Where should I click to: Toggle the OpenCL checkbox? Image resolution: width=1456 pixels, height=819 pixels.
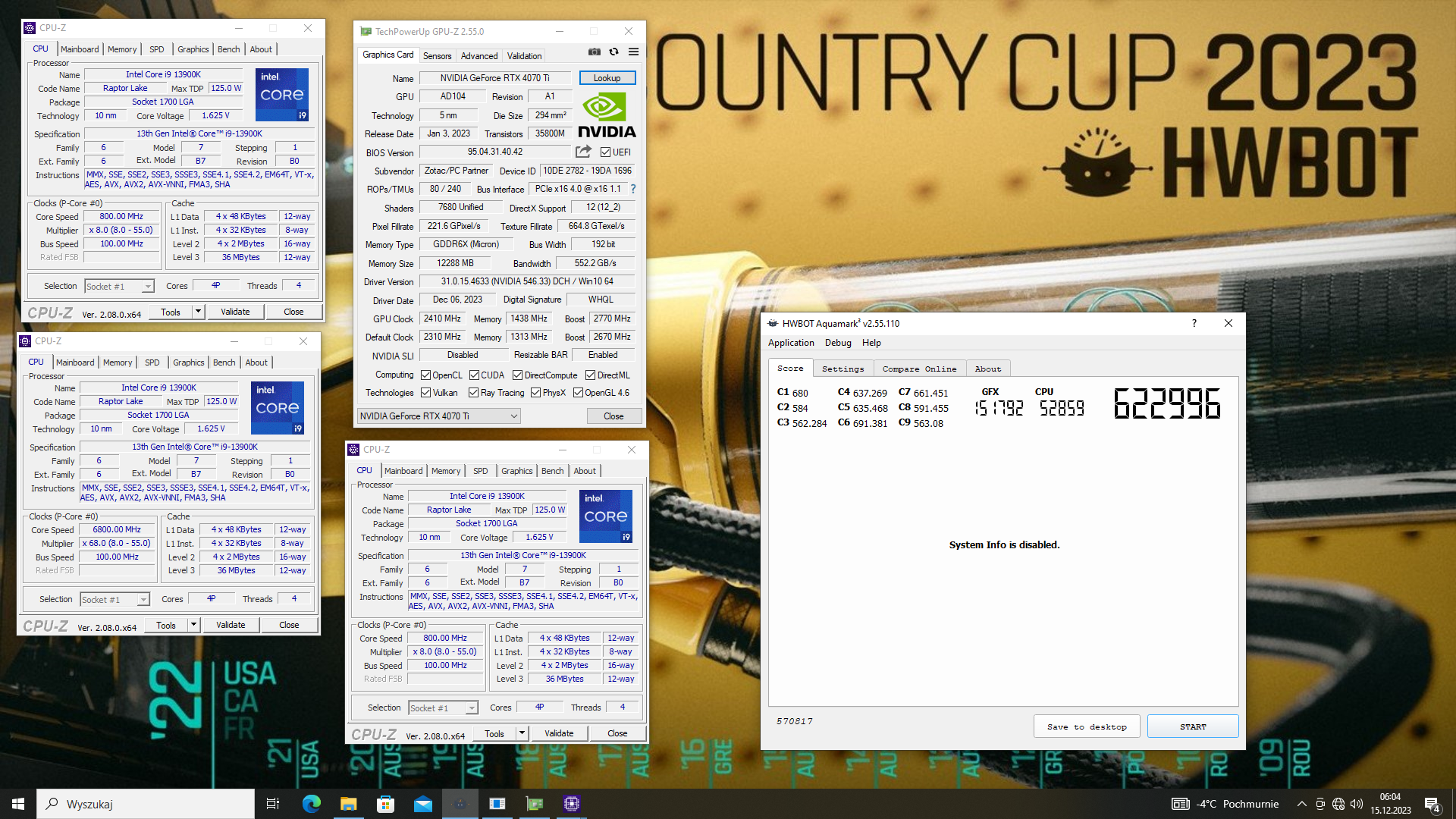click(x=426, y=375)
